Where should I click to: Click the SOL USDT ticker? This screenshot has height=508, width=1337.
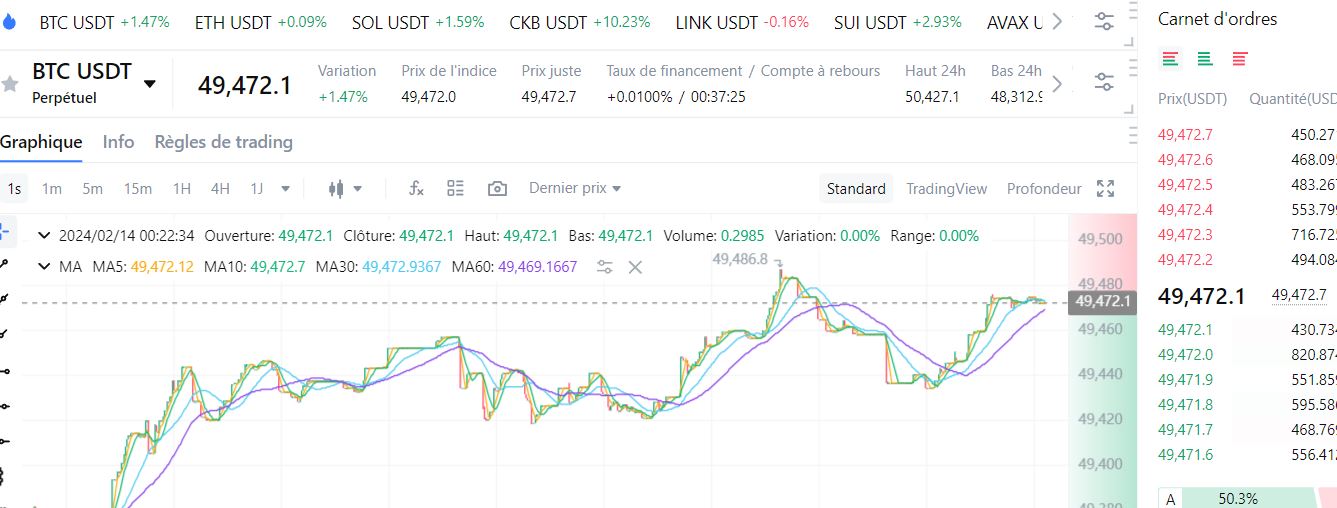point(417,22)
